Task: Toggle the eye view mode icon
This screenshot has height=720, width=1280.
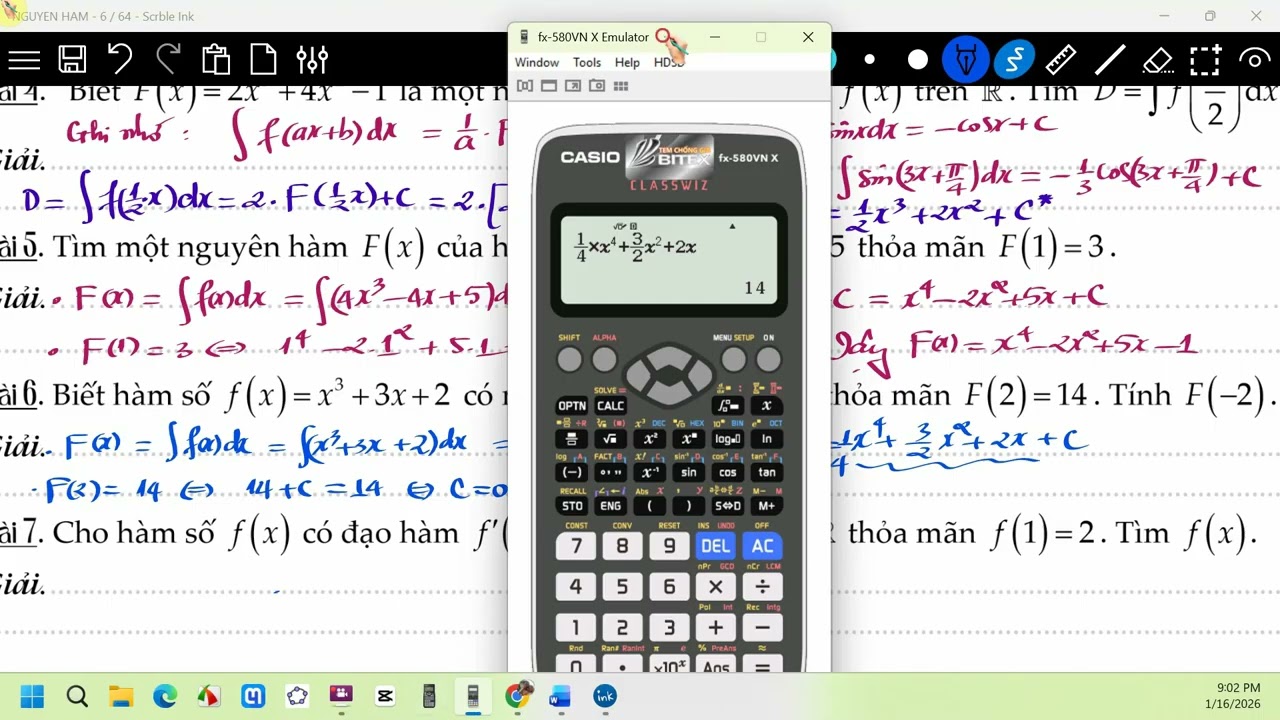Action: point(1253,60)
